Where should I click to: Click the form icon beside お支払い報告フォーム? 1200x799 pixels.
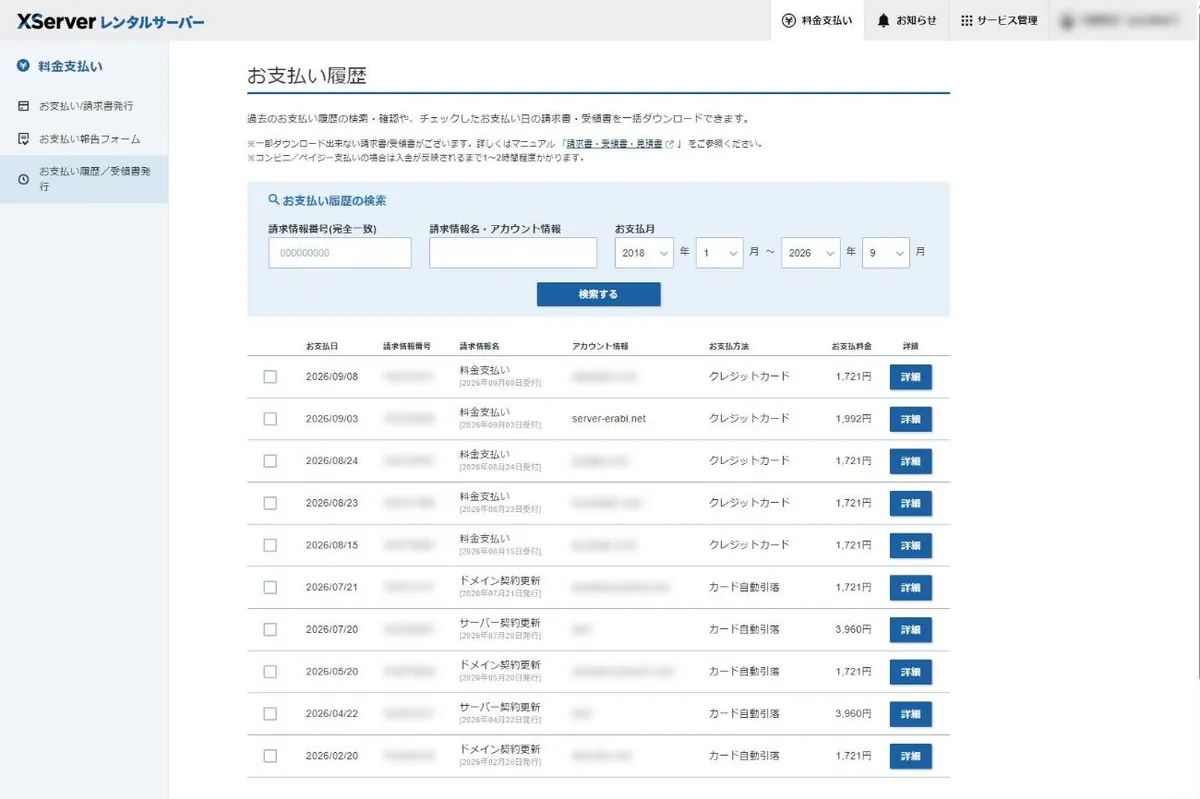tap(24, 139)
